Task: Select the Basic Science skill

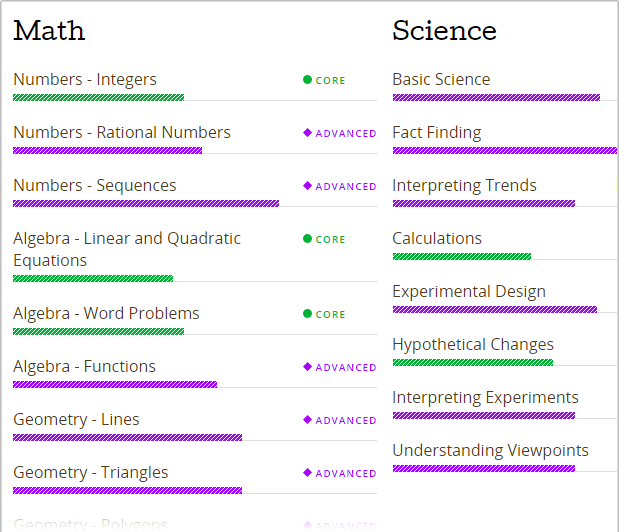Action: tap(441, 79)
